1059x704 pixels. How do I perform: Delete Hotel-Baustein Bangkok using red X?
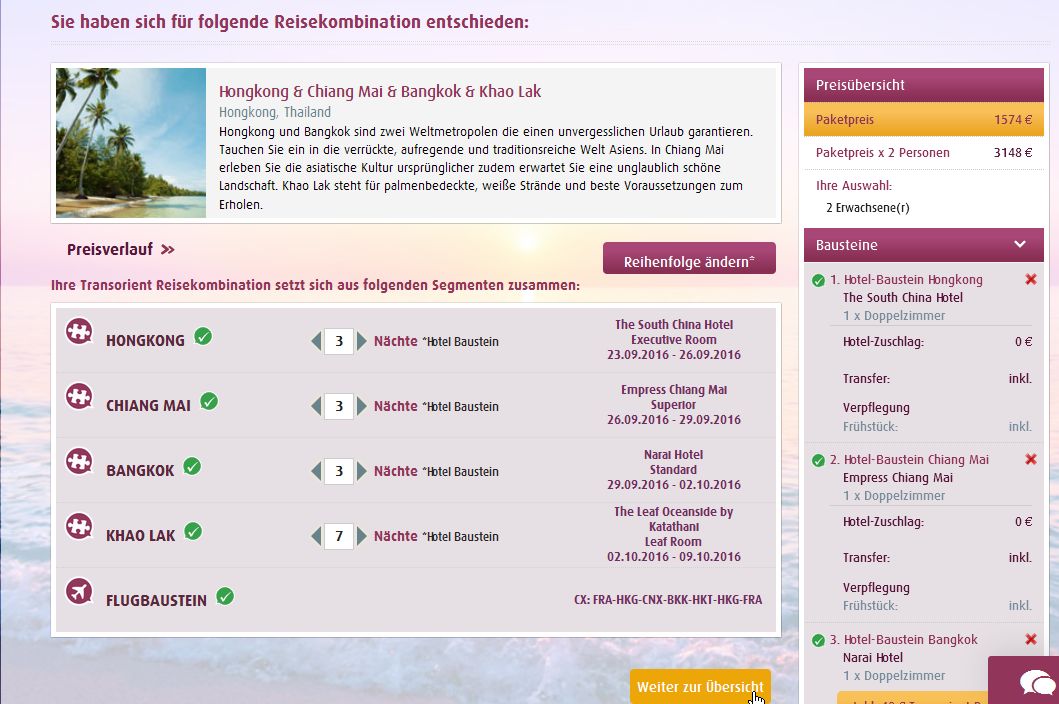point(1031,640)
